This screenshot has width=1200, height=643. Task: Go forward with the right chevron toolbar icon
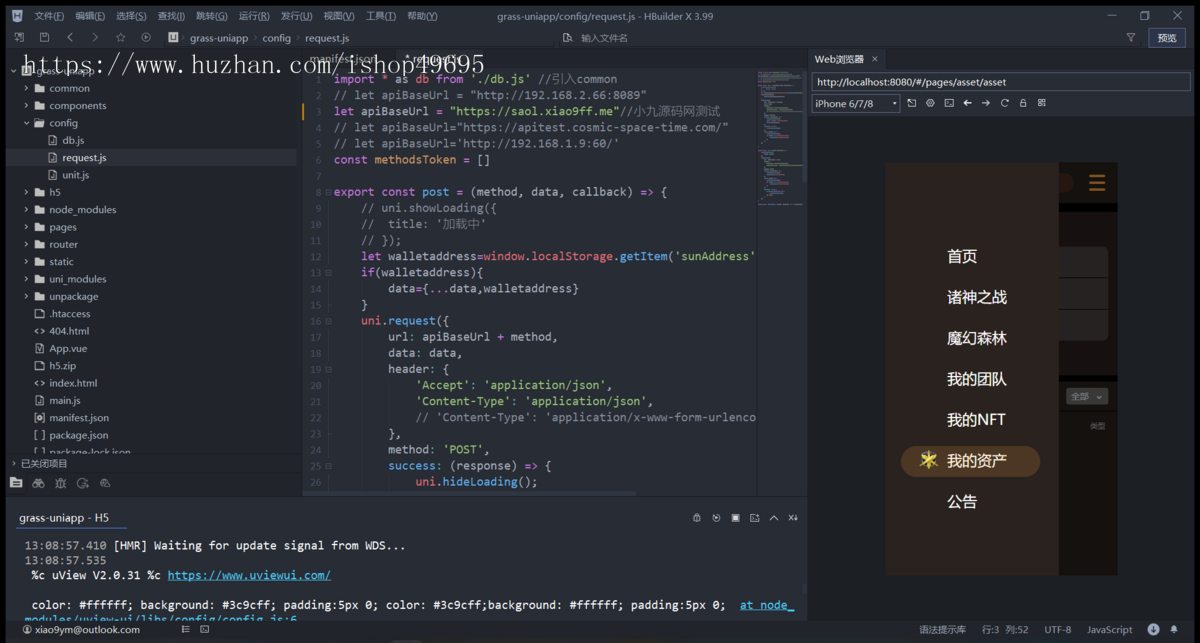pyautogui.click(x=95, y=37)
